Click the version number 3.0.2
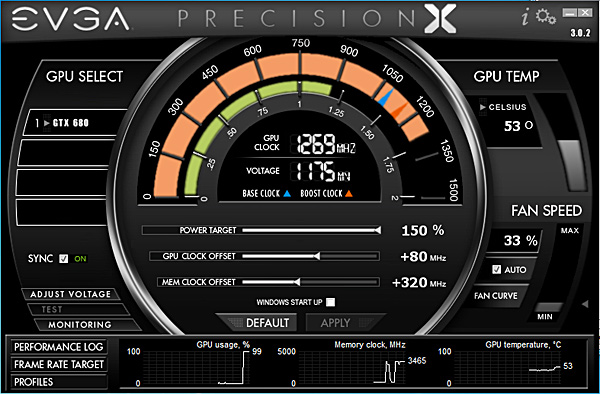The image size is (600, 394). 580,33
